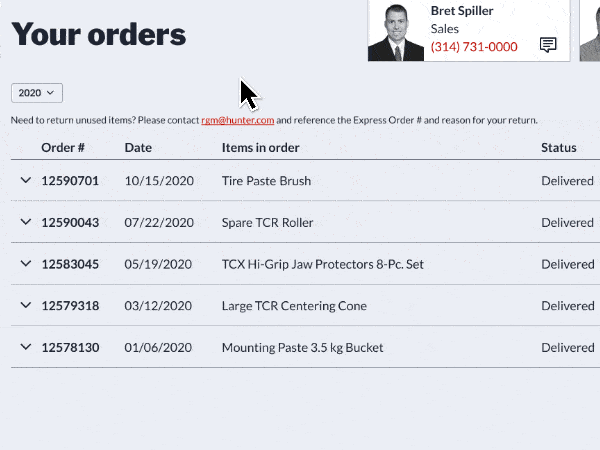Image resolution: width=600 pixels, height=450 pixels.
Task: Select order number 12590701
Action: 70,181
